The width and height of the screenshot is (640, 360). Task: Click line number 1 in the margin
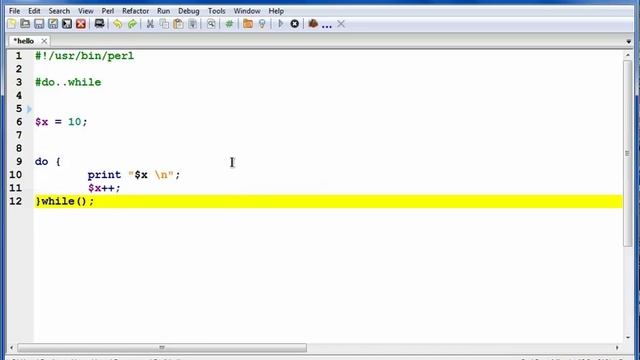(19, 56)
